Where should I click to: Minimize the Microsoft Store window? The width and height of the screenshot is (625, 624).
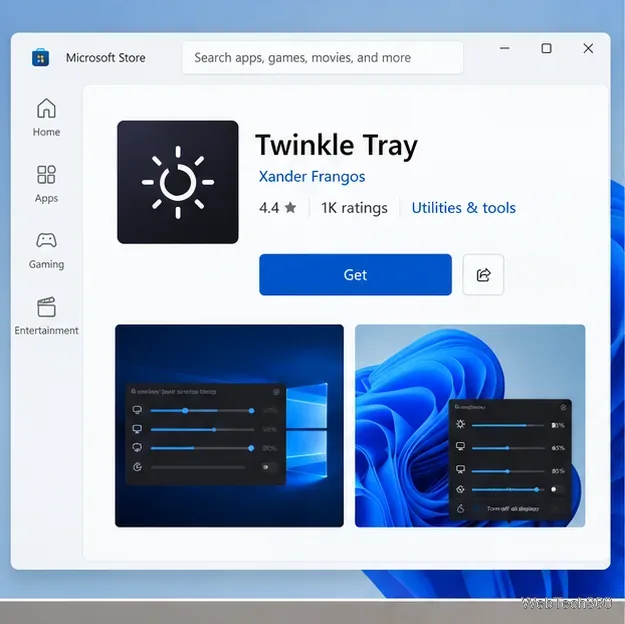pos(505,48)
